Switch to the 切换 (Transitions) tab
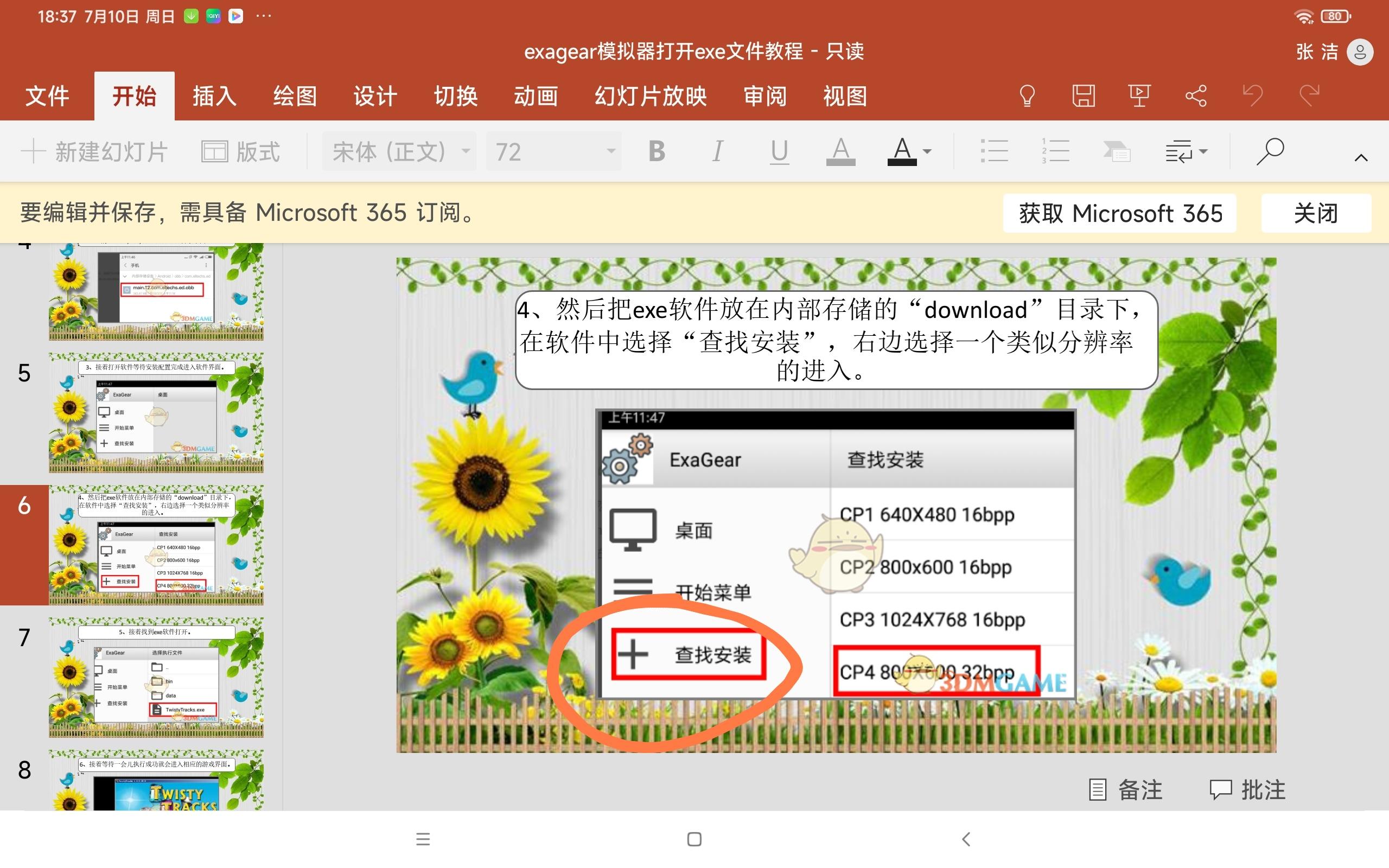 click(x=456, y=96)
